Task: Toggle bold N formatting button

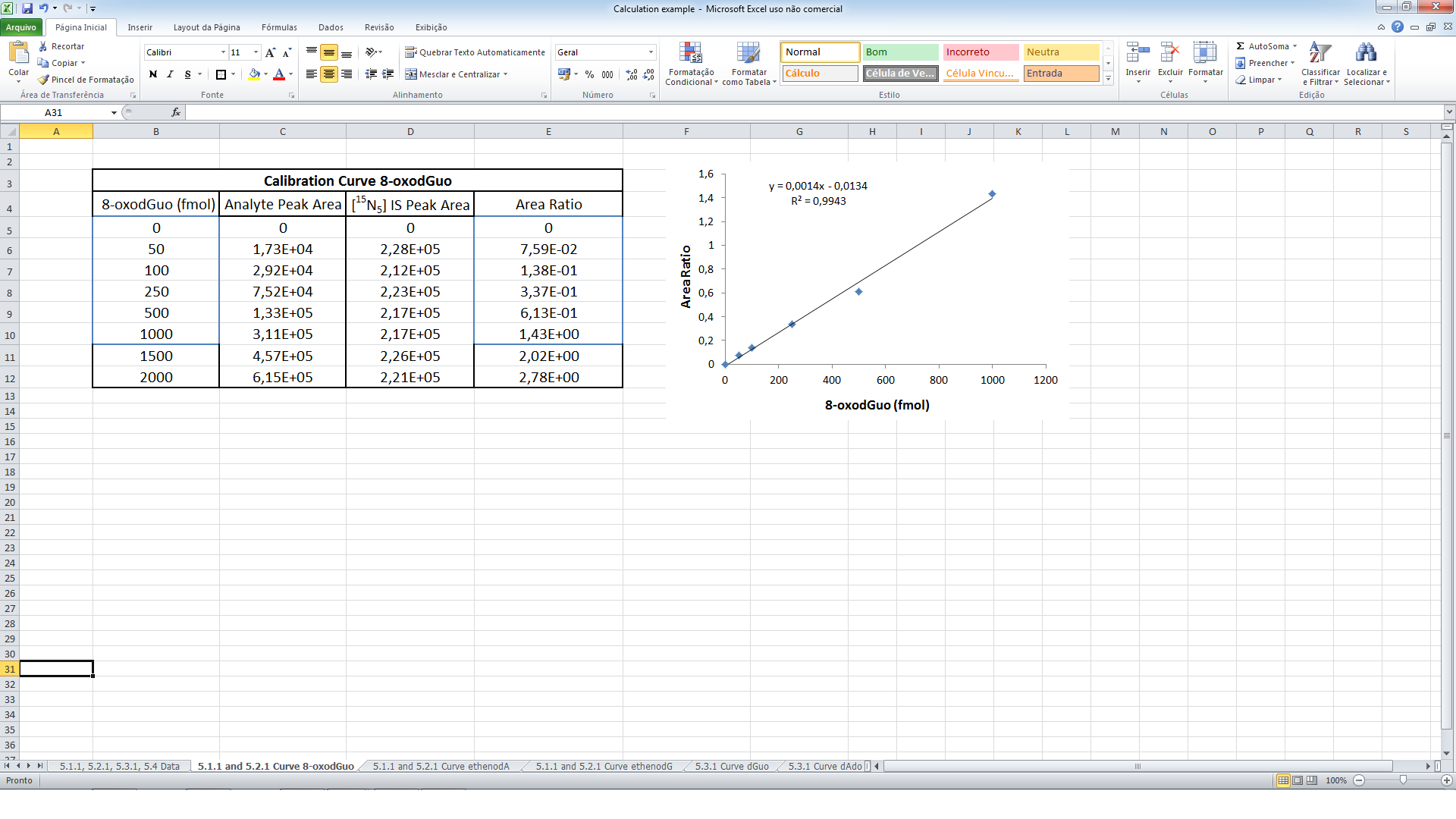Action: coord(153,74)
